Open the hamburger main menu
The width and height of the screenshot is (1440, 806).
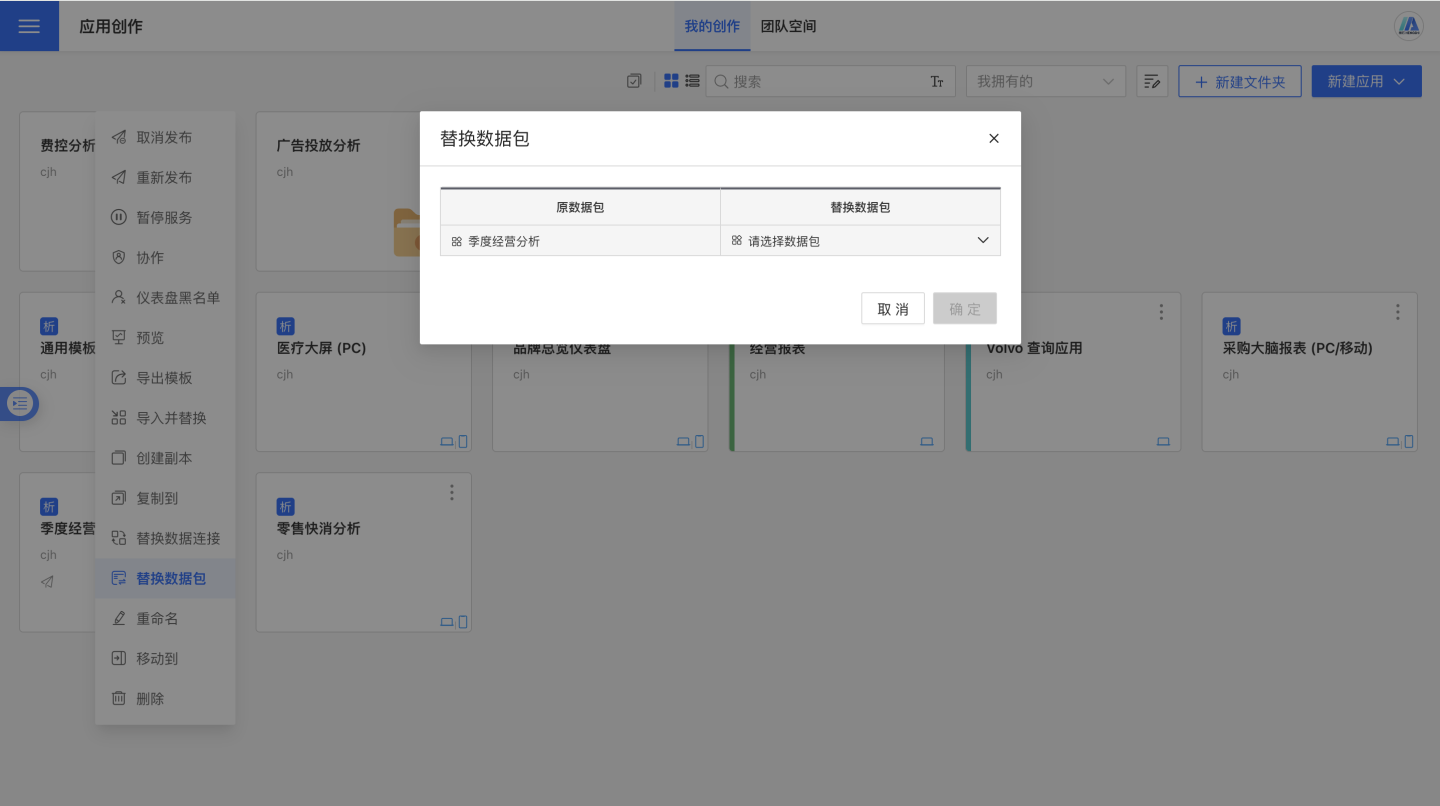(x=29, y=26)
